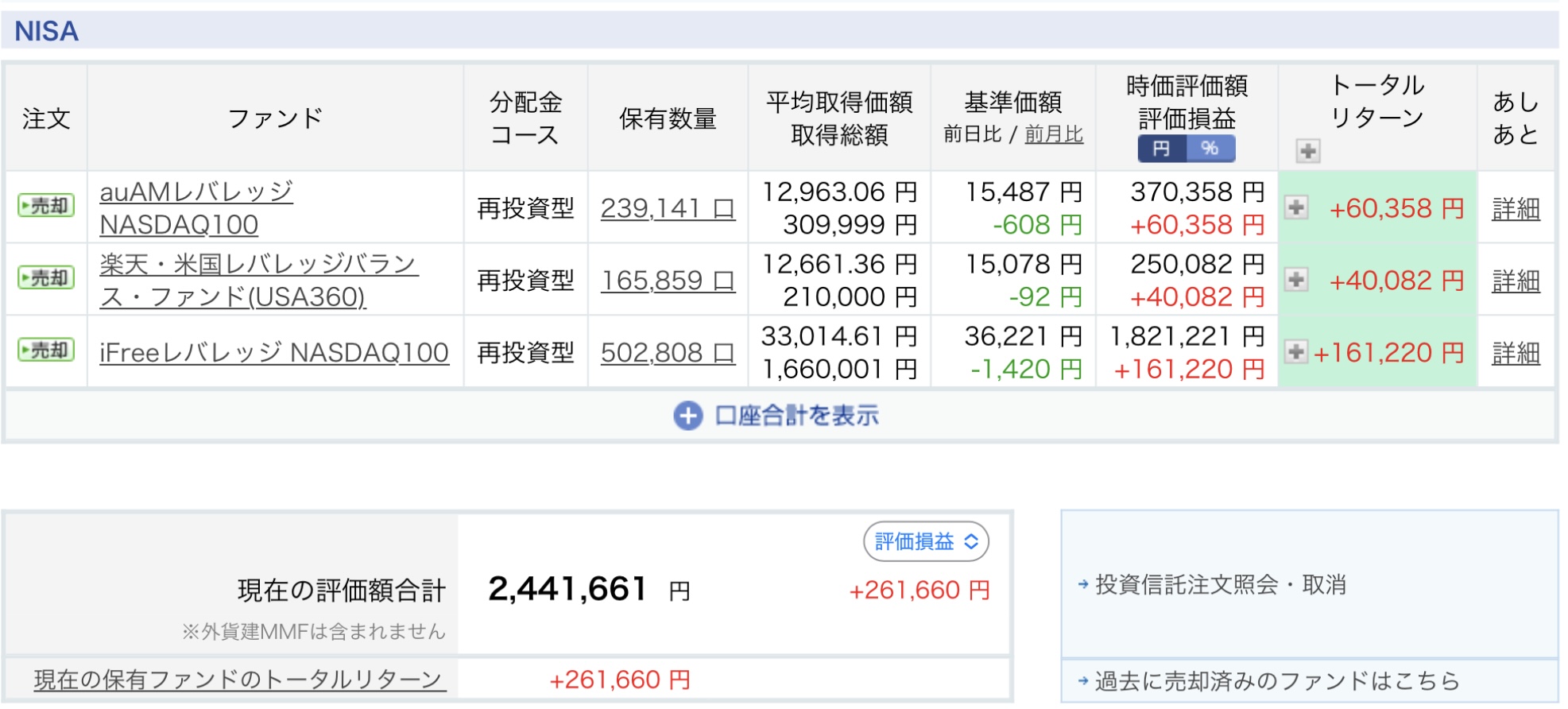Viewport: 1568px width, 709px height.
Task: Click sell icon for iFree Leverage NASDAQ100
Action: [46, 351]
